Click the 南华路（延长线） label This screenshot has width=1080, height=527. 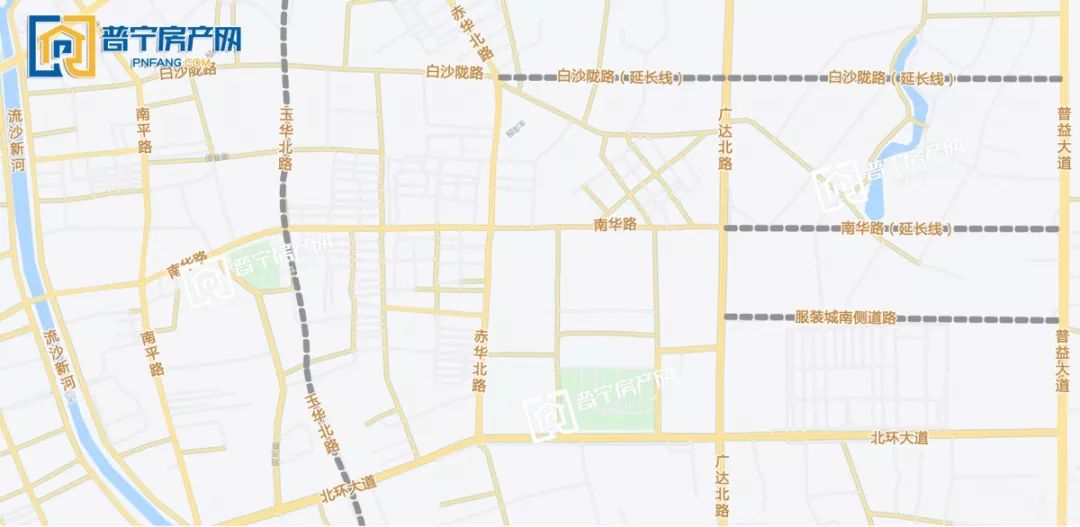896,228
